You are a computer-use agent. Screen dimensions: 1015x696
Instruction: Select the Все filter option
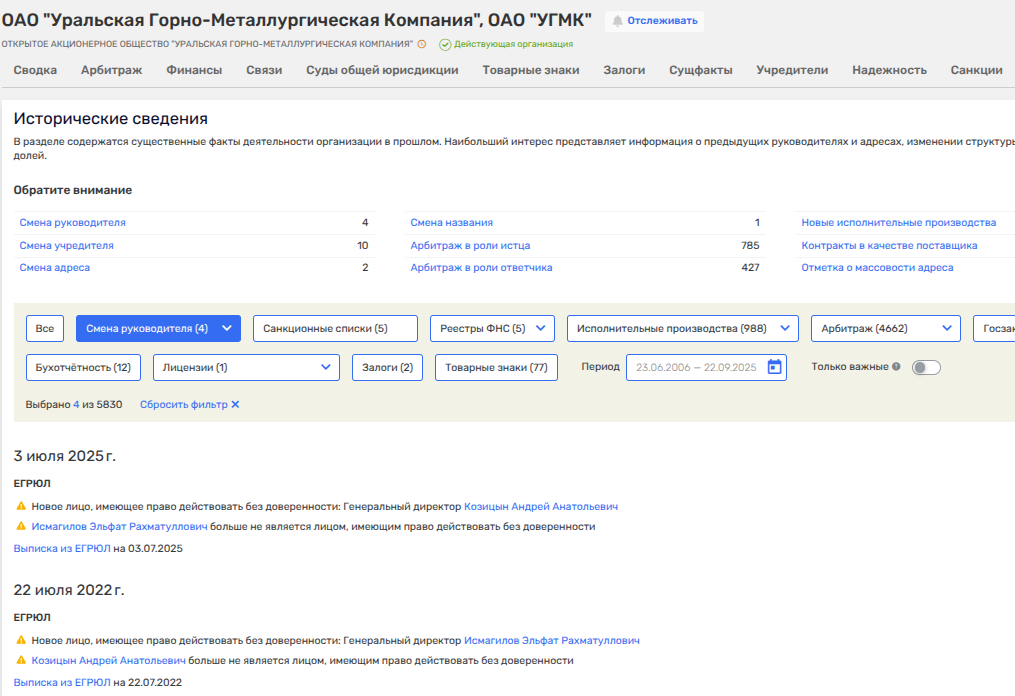point(45,328)
